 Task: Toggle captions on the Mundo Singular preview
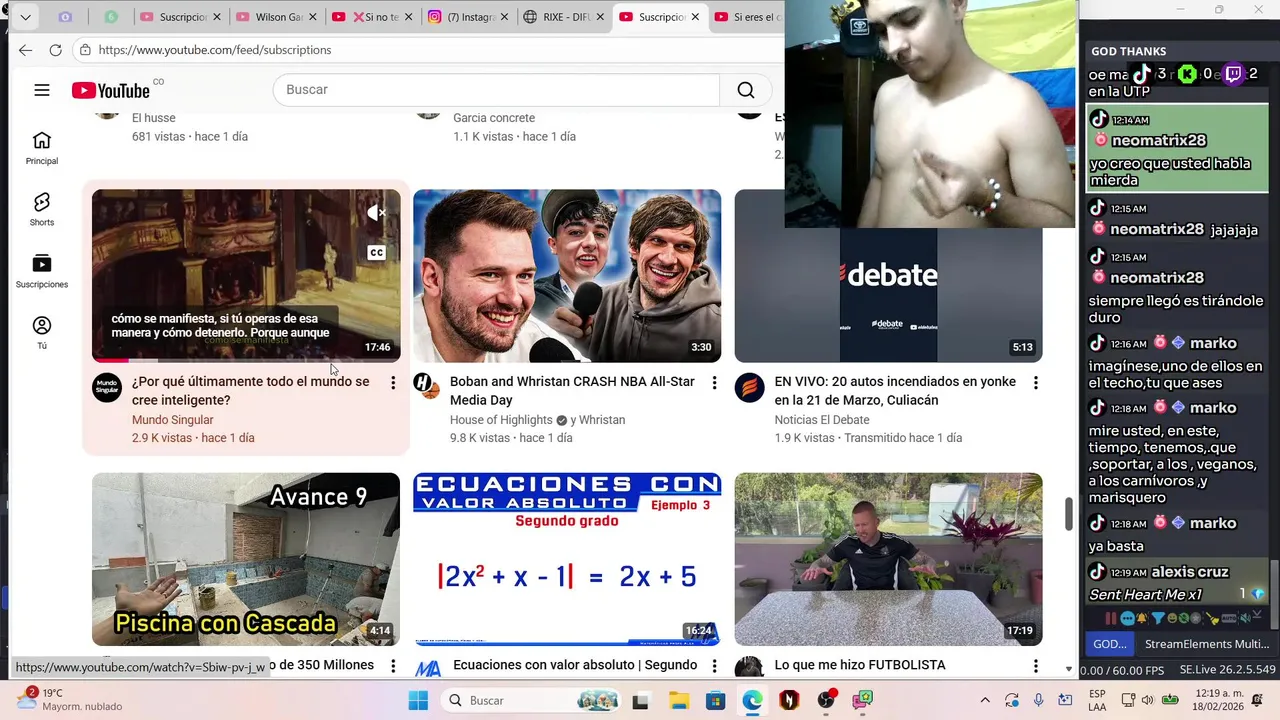[x=377, y=252]
